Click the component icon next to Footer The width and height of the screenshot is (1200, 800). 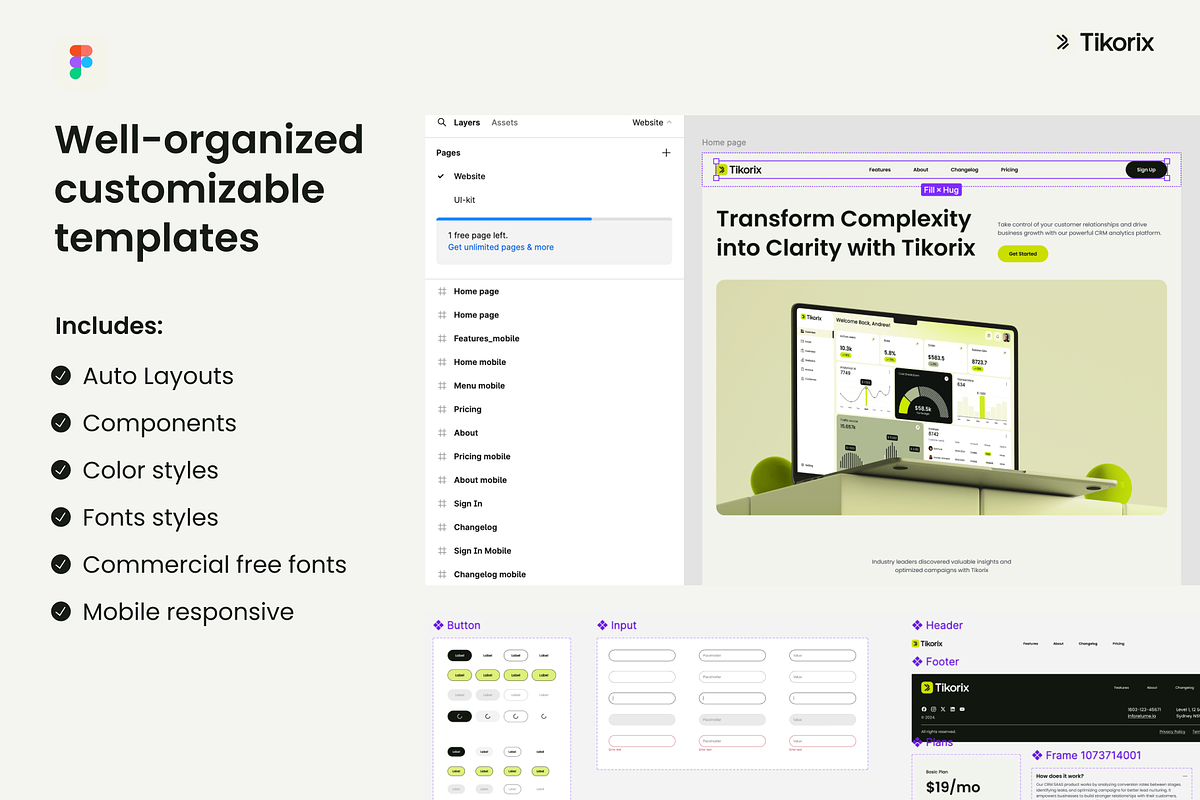click(x=917, y=661)
